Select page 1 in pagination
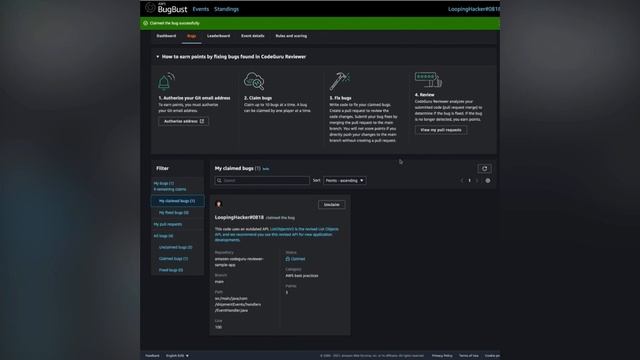Image resolution: width=640 pixels, height=360 pixels. pyautogui.click(x=469, y=180)
